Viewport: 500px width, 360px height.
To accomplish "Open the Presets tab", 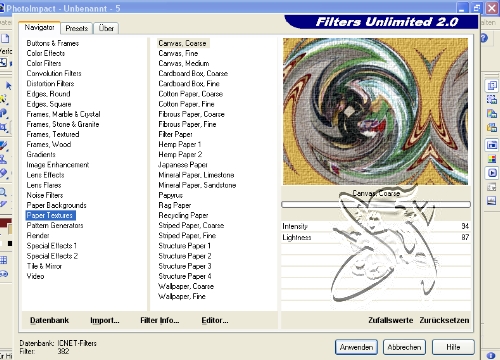I will click(77, 28).
